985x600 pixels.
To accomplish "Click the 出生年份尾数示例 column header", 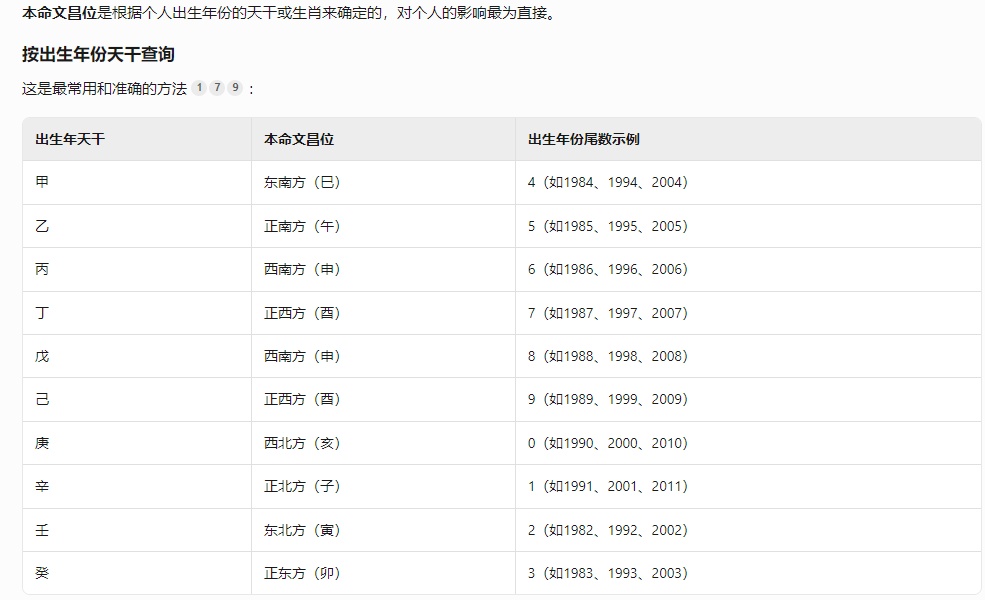I will 584,139.
